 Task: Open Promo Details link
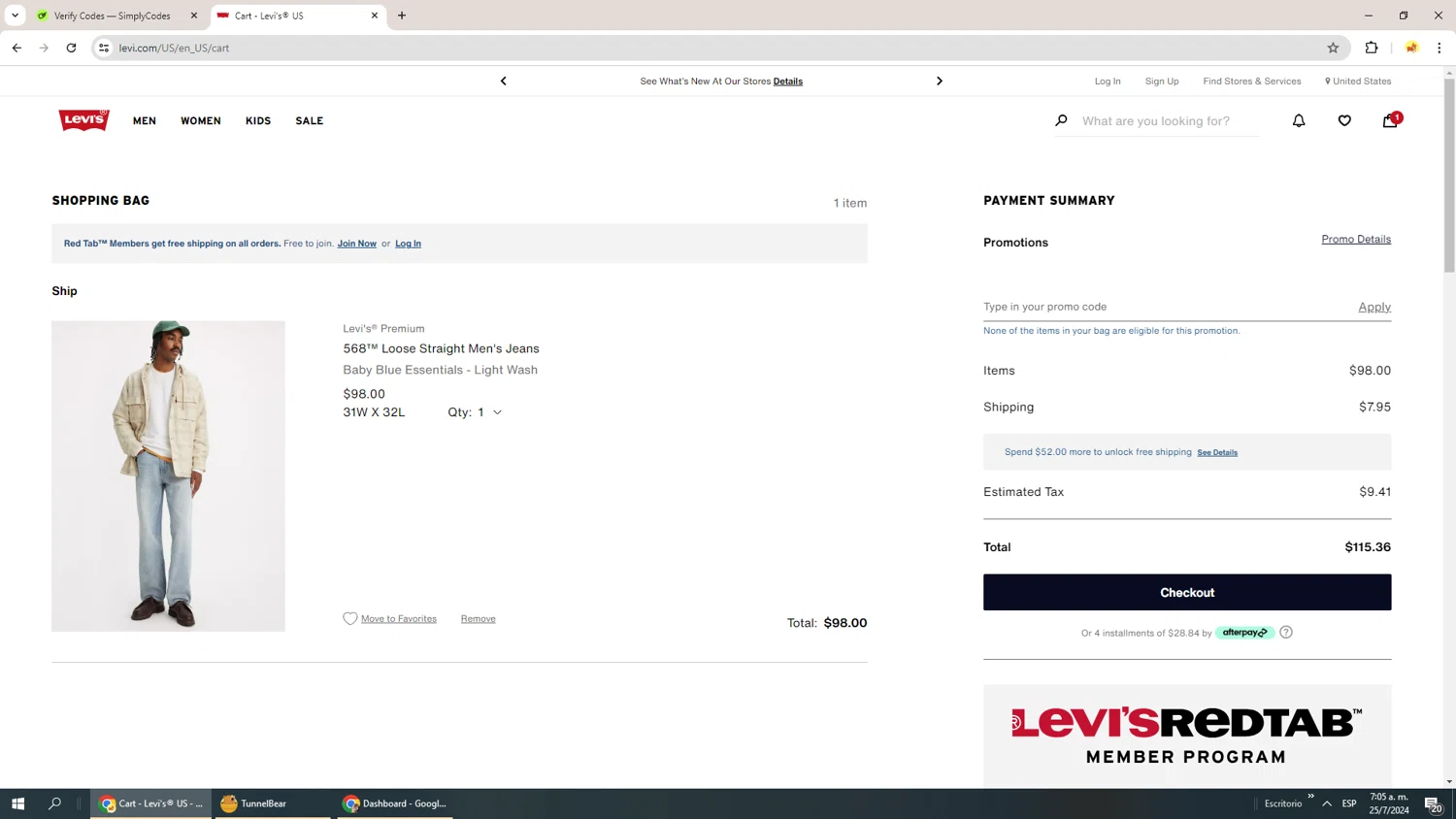[x=1356, y=239]
